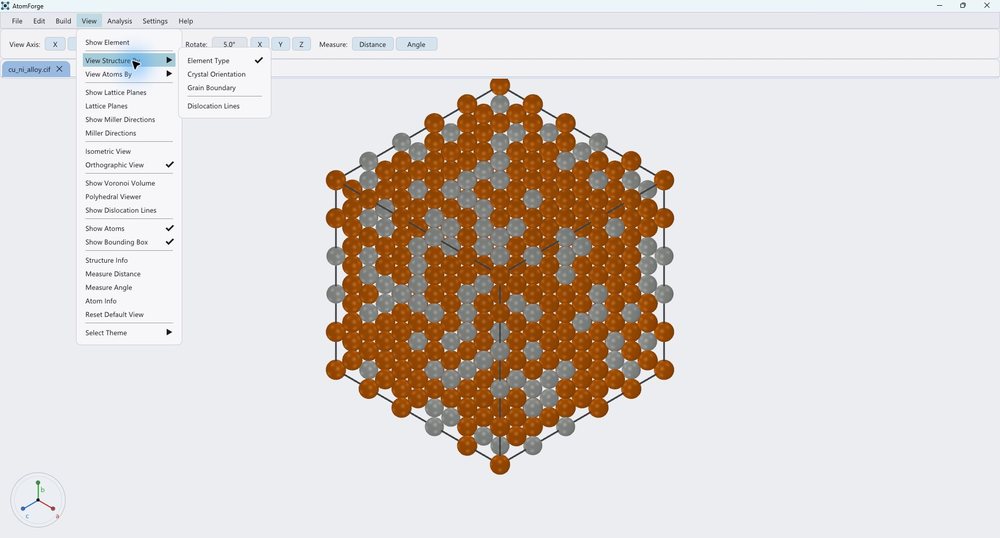Open the Polyhedral Viewer
The image size is (1000, 538).
click(x=128, y=197)
